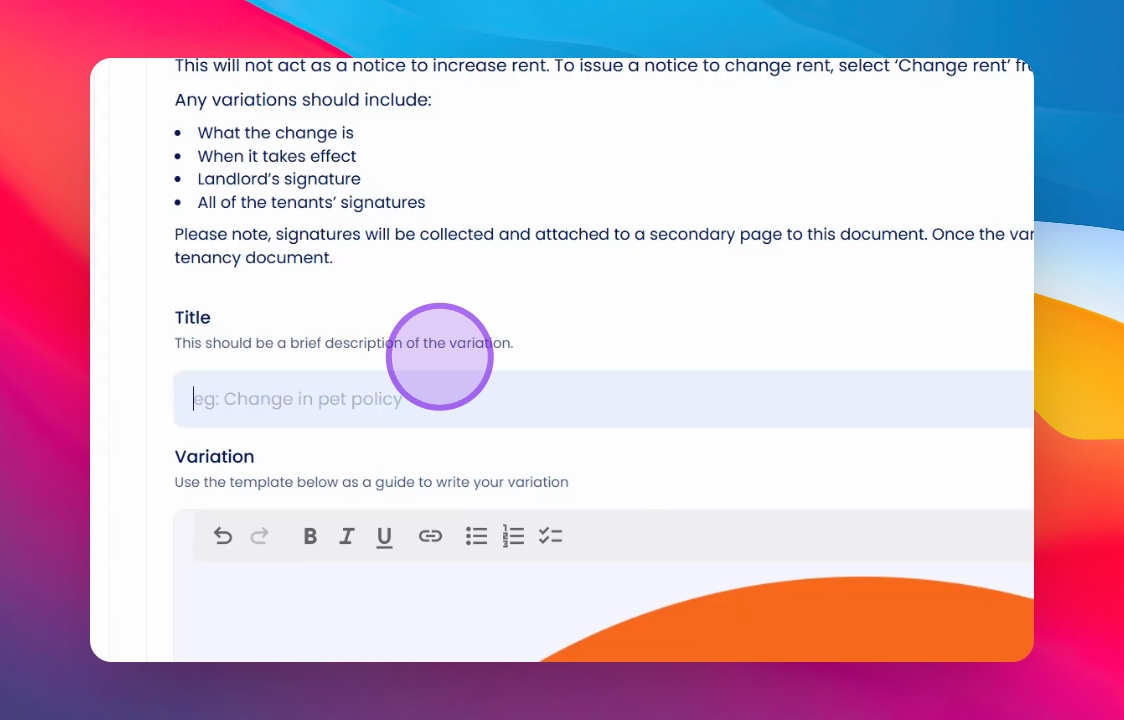Click 'Use the template below as a guide' hint
Image resolution: width=1124 pixels, height=720 pixels.
click(371, 482)
